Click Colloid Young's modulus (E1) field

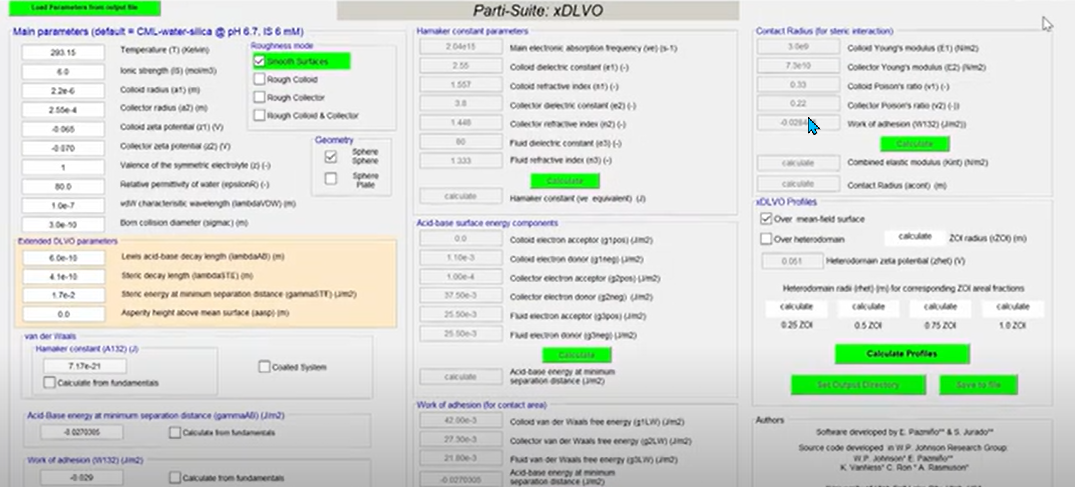(798, 47)
